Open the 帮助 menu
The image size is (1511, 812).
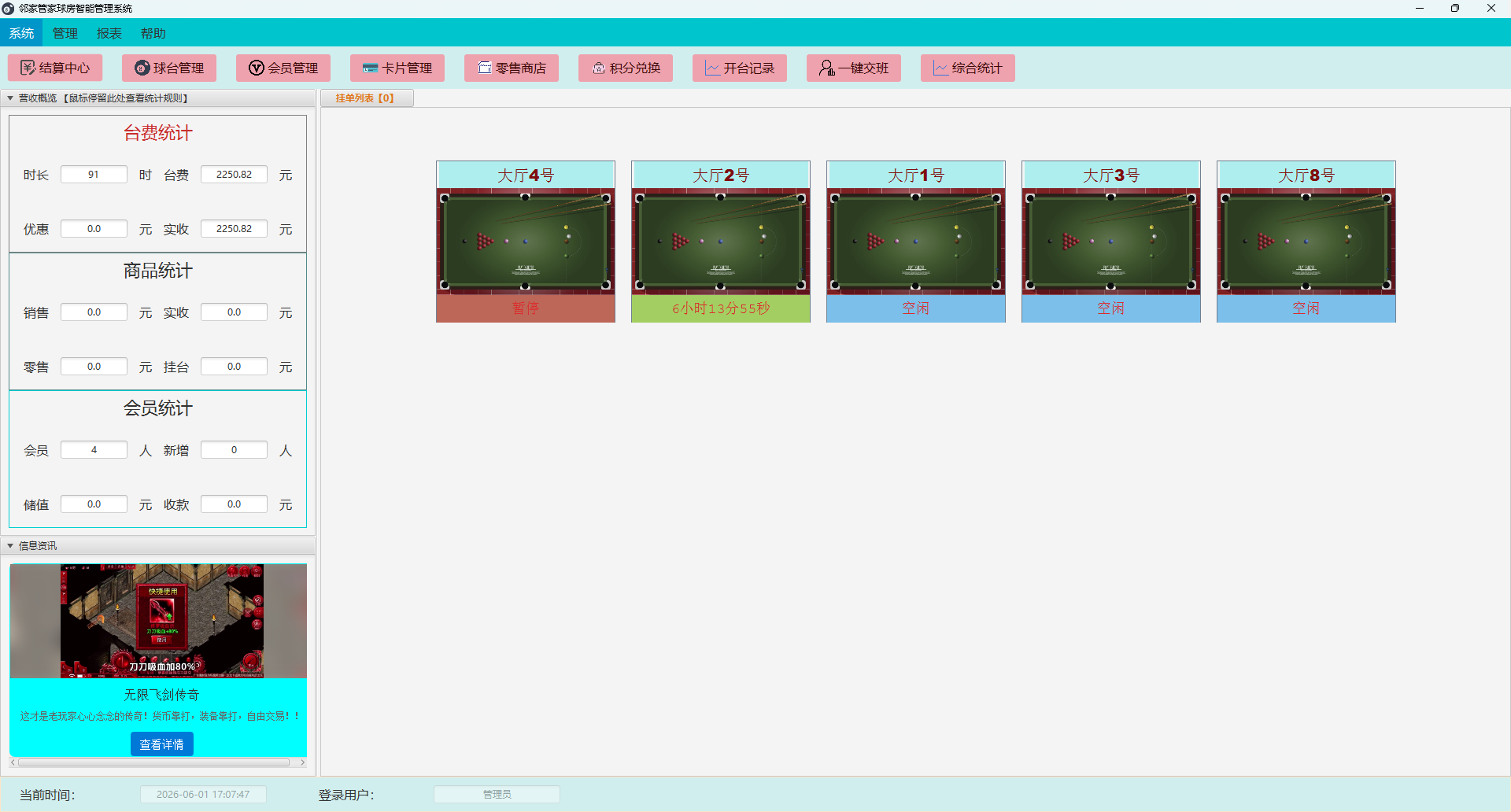153,33
